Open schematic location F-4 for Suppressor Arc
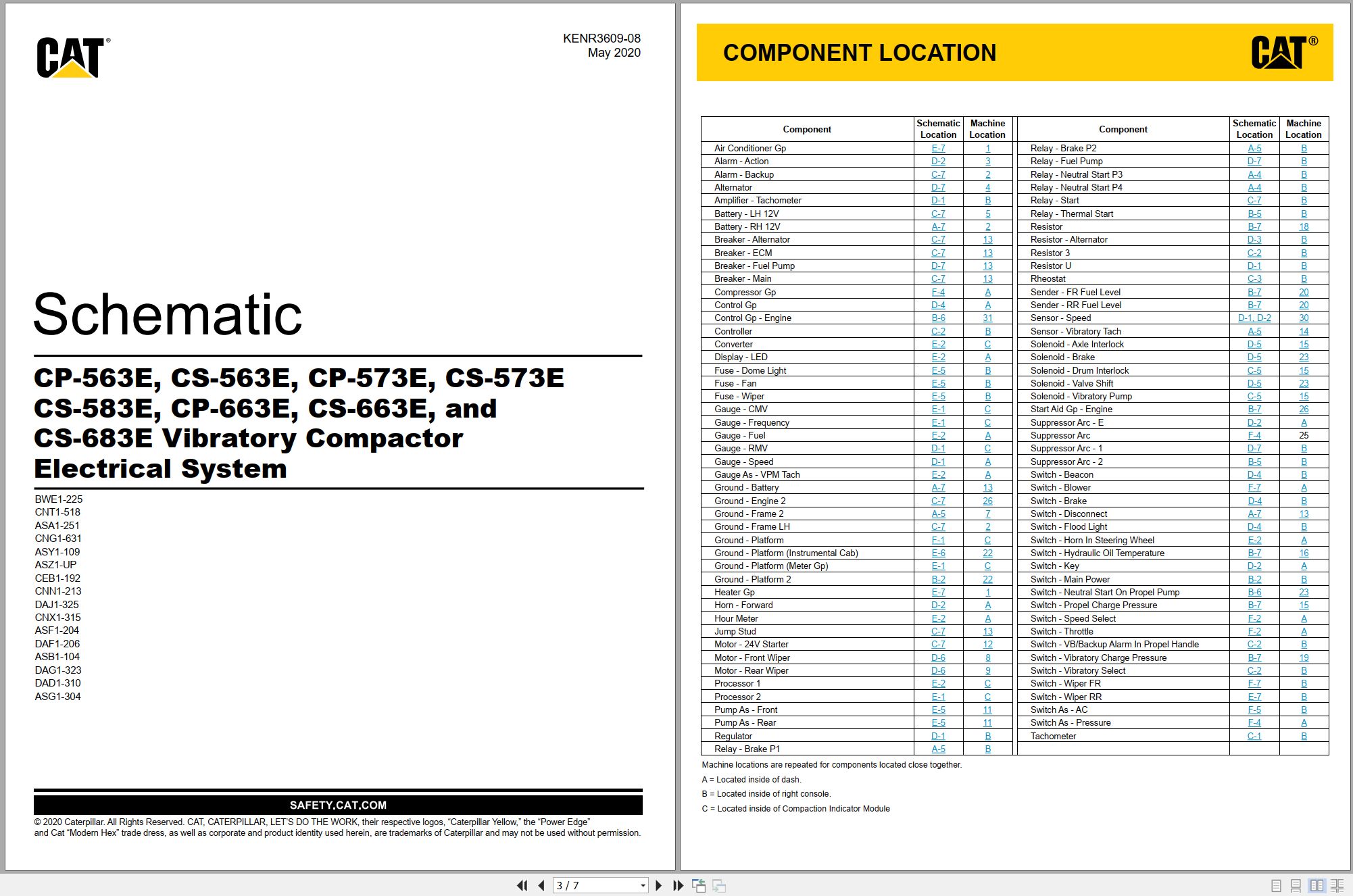This screenshot has height=896, width=1353. (1254, 435)
